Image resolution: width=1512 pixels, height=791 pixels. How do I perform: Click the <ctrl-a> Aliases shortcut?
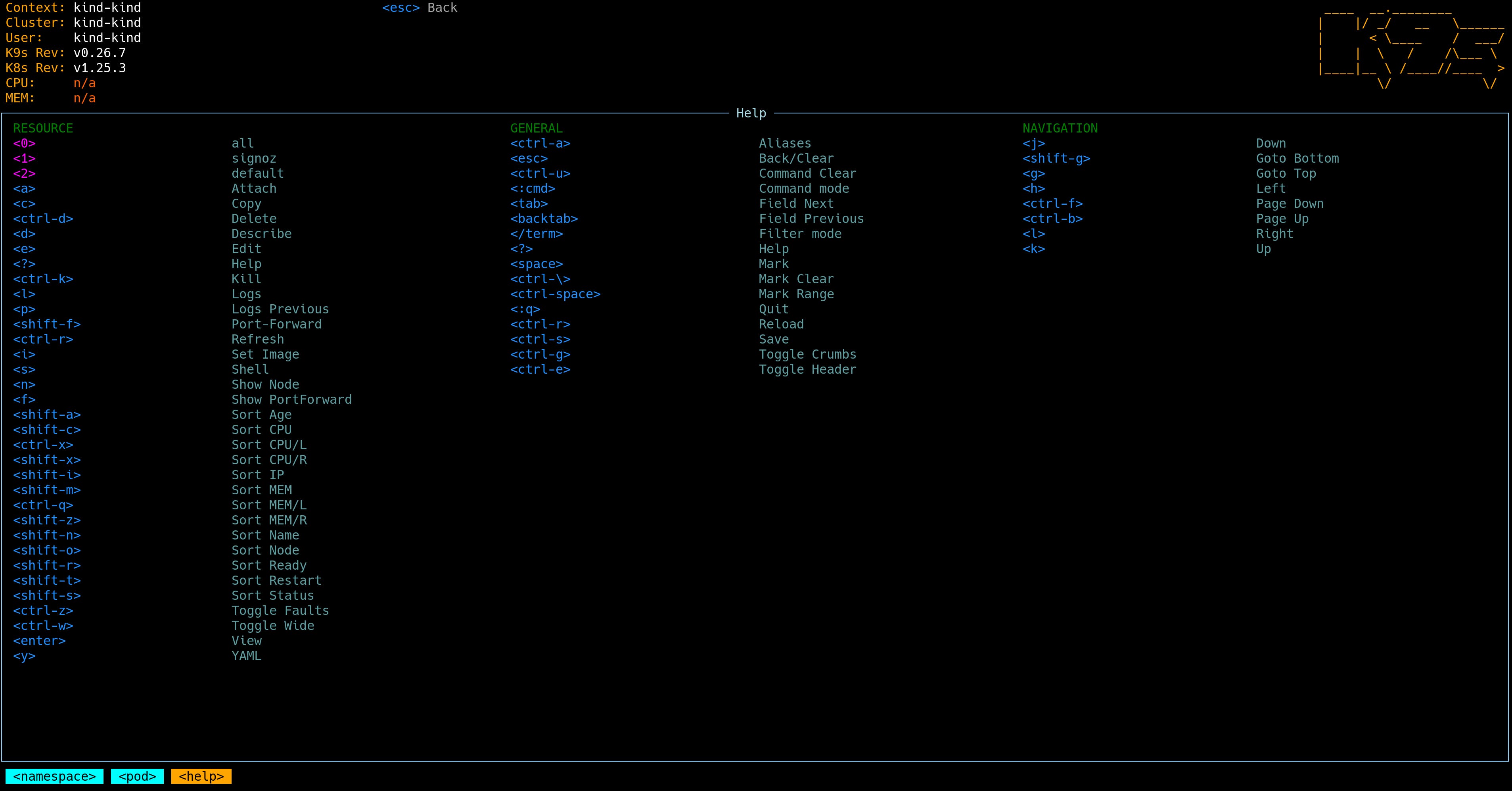coord(540,143)
